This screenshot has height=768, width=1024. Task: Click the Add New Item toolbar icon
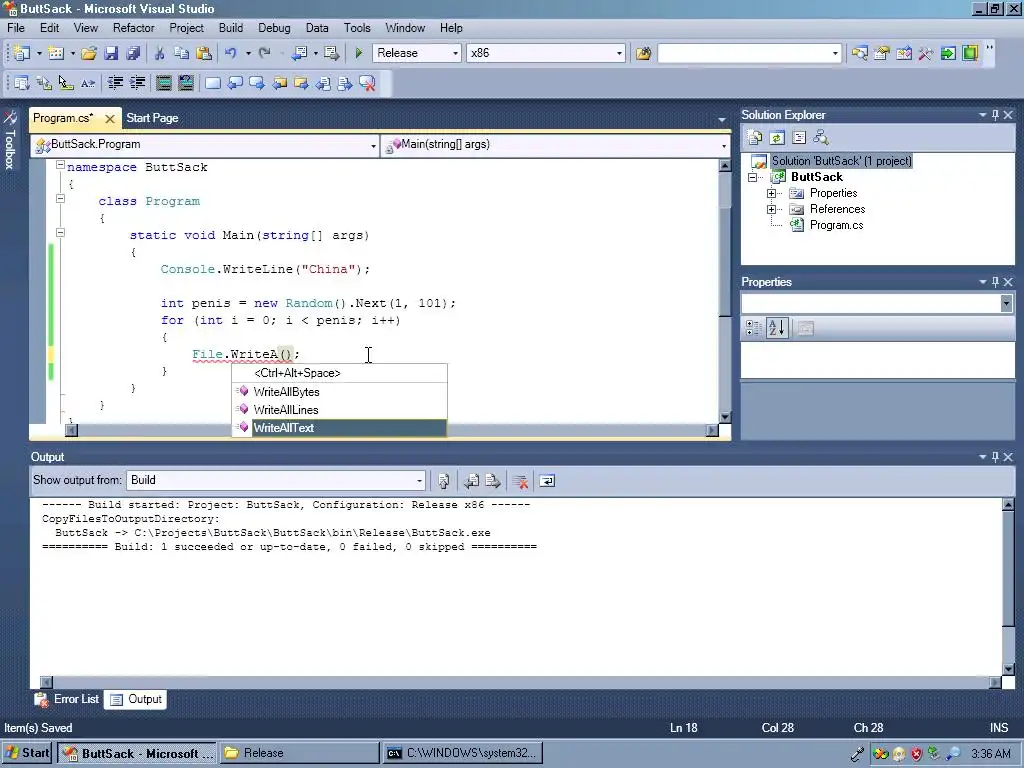click(x=56, y=53)
